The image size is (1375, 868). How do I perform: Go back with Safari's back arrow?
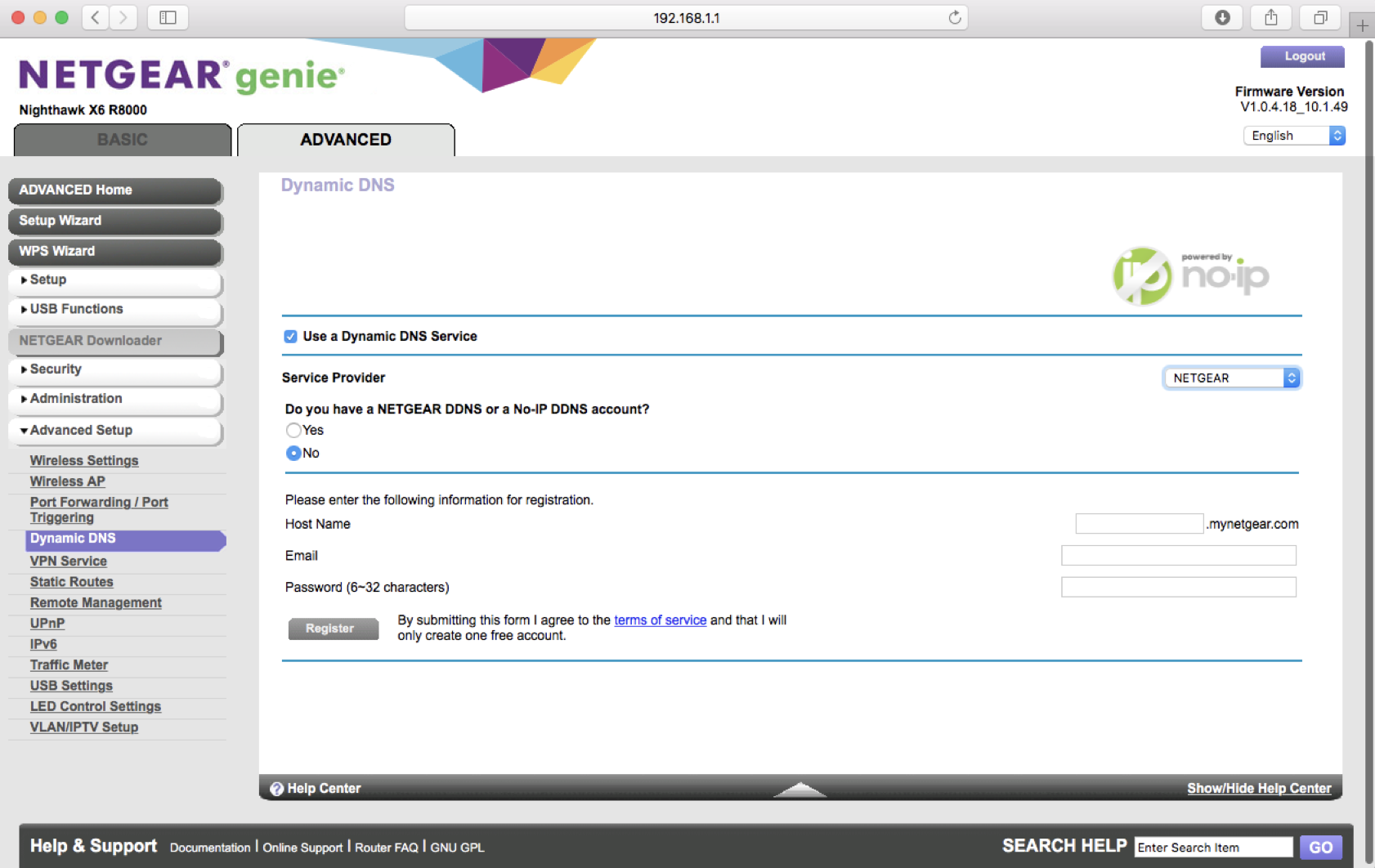click(96, 17)
